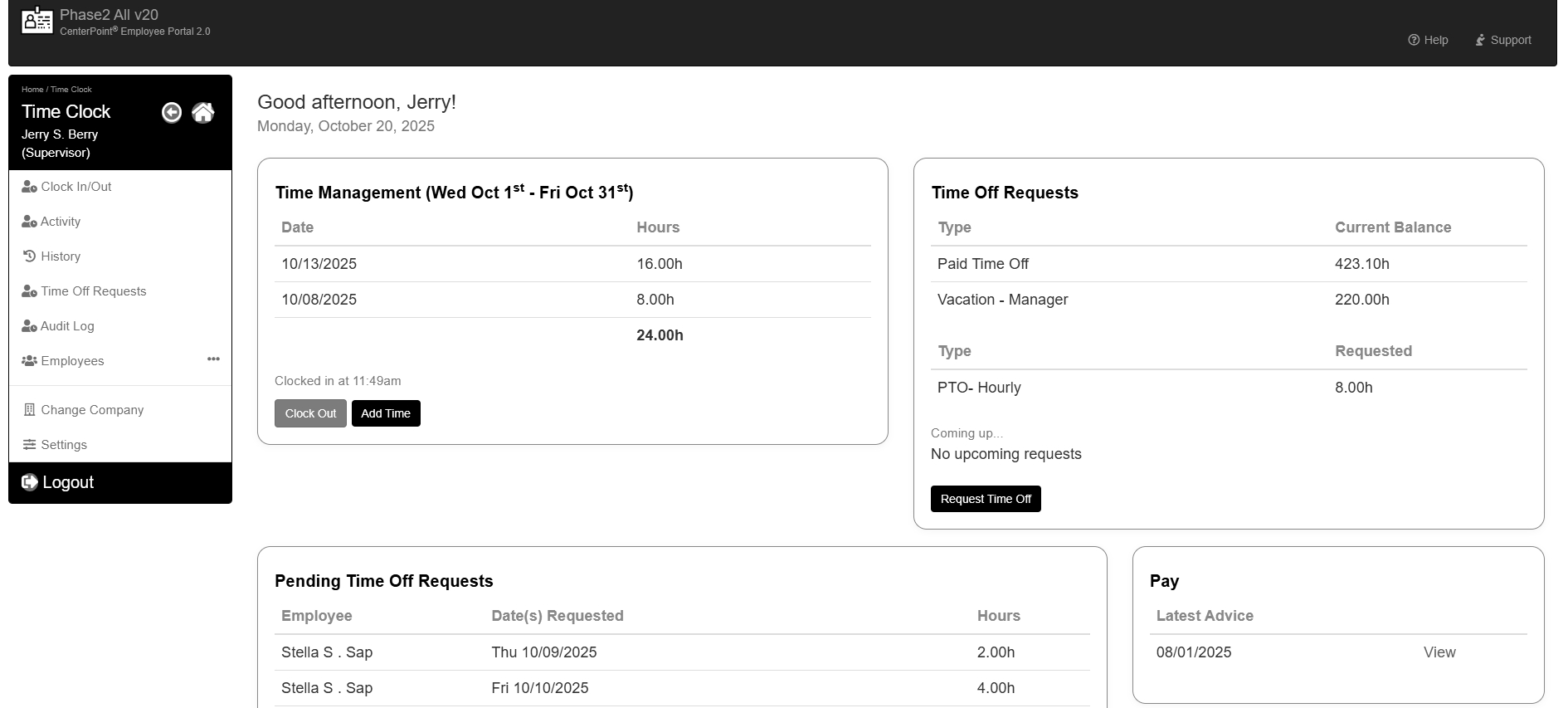View the 08/01/2025 pay advice
This screenshot has height=708, width=1568.
click(x=1439, y=652)
